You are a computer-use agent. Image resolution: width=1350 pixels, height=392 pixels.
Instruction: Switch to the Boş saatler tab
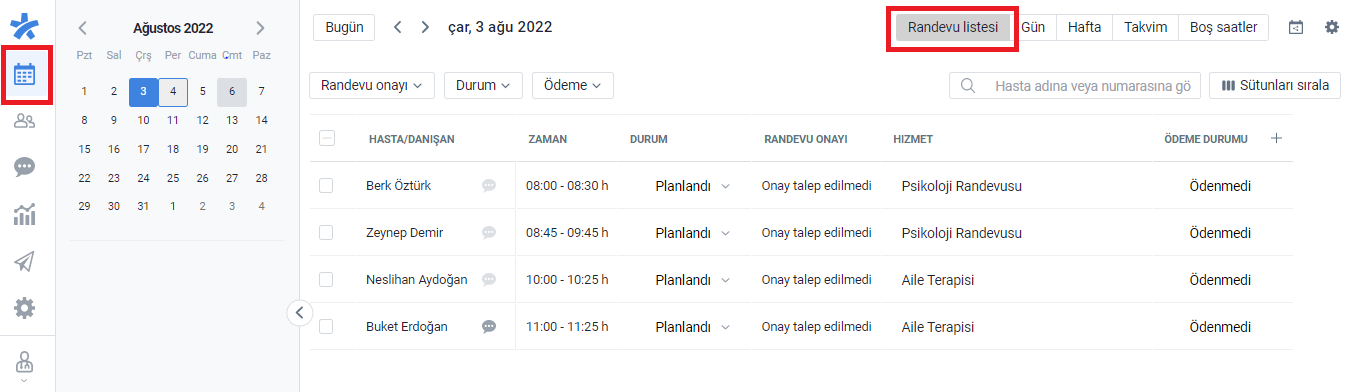(1224, 27)
